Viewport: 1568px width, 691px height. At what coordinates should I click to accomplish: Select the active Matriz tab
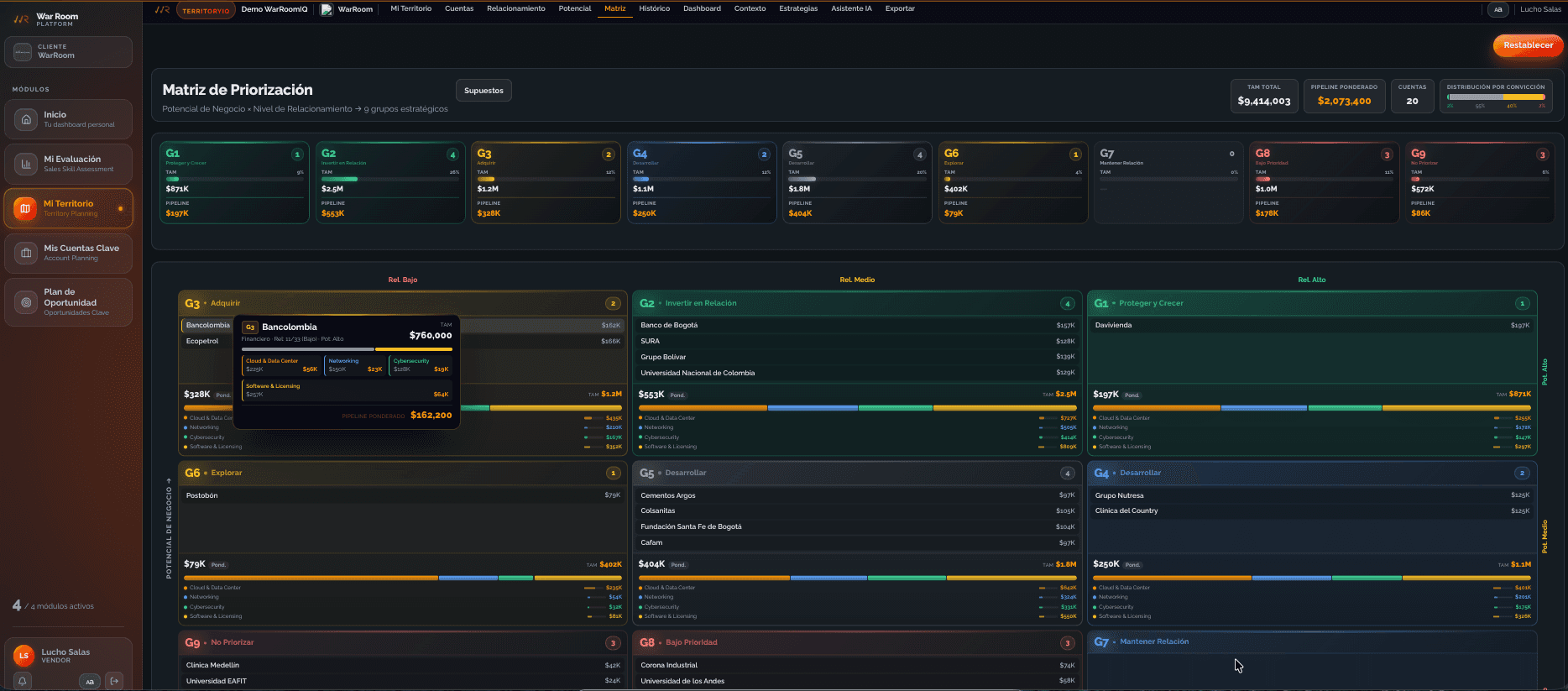pyautogui.click(x=615, y=8)
